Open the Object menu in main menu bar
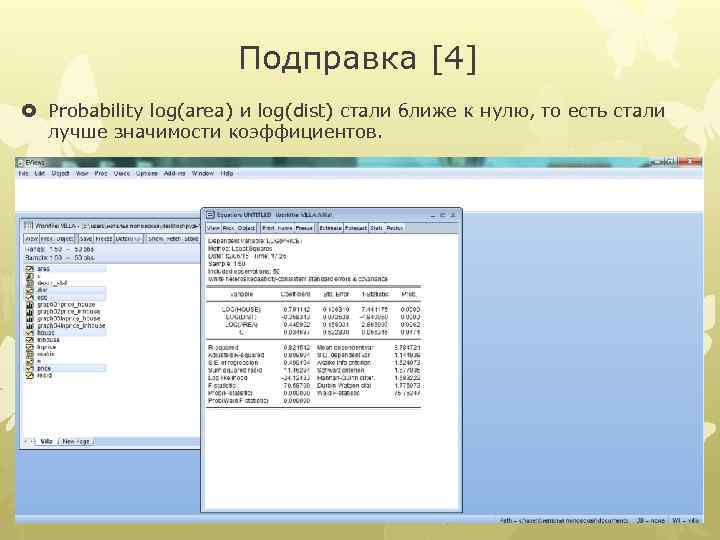The width and height of the screenshot is (720, 540). [x=60, y=173]
